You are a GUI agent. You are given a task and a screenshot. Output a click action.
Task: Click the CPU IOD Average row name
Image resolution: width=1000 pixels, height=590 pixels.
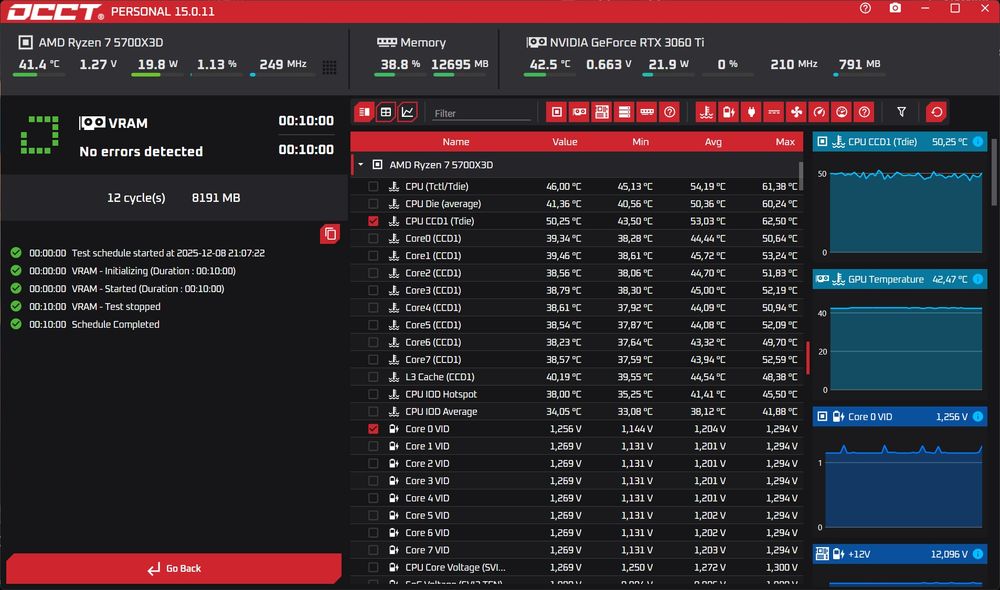[441, 411]
